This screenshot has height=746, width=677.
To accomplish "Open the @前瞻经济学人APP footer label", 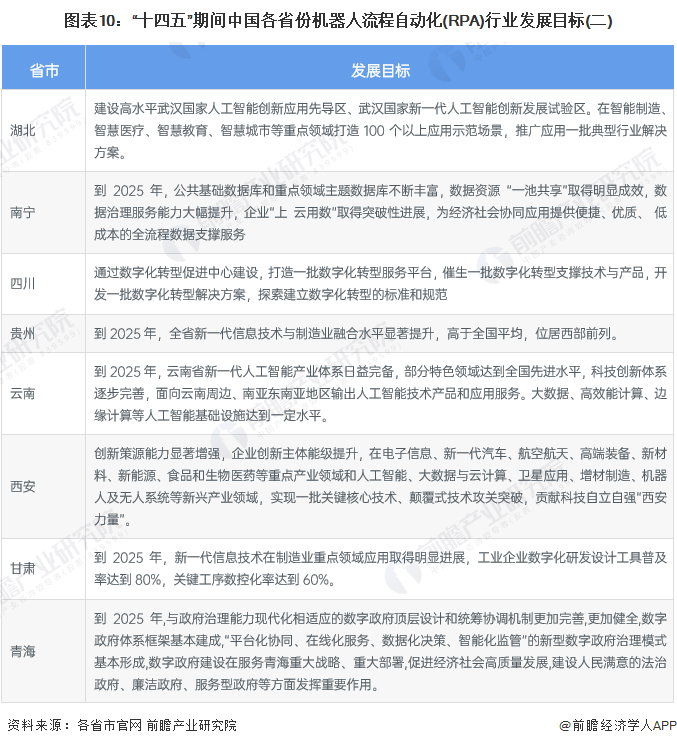I will [618, 728].
